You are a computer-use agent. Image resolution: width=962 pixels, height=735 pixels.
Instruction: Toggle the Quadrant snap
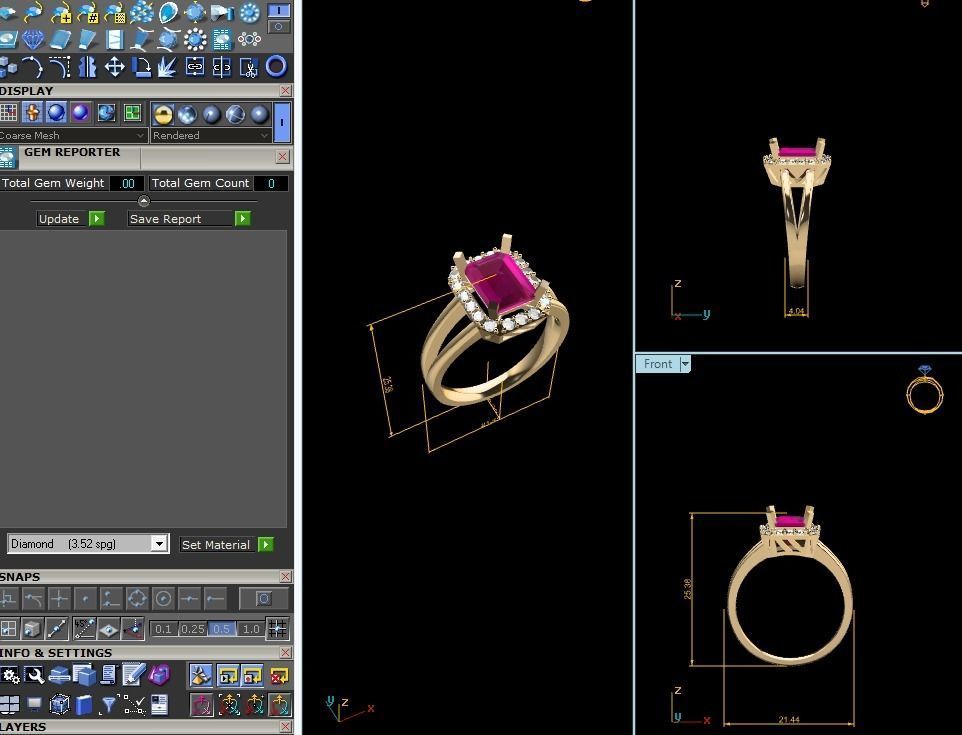coord(137,598)
